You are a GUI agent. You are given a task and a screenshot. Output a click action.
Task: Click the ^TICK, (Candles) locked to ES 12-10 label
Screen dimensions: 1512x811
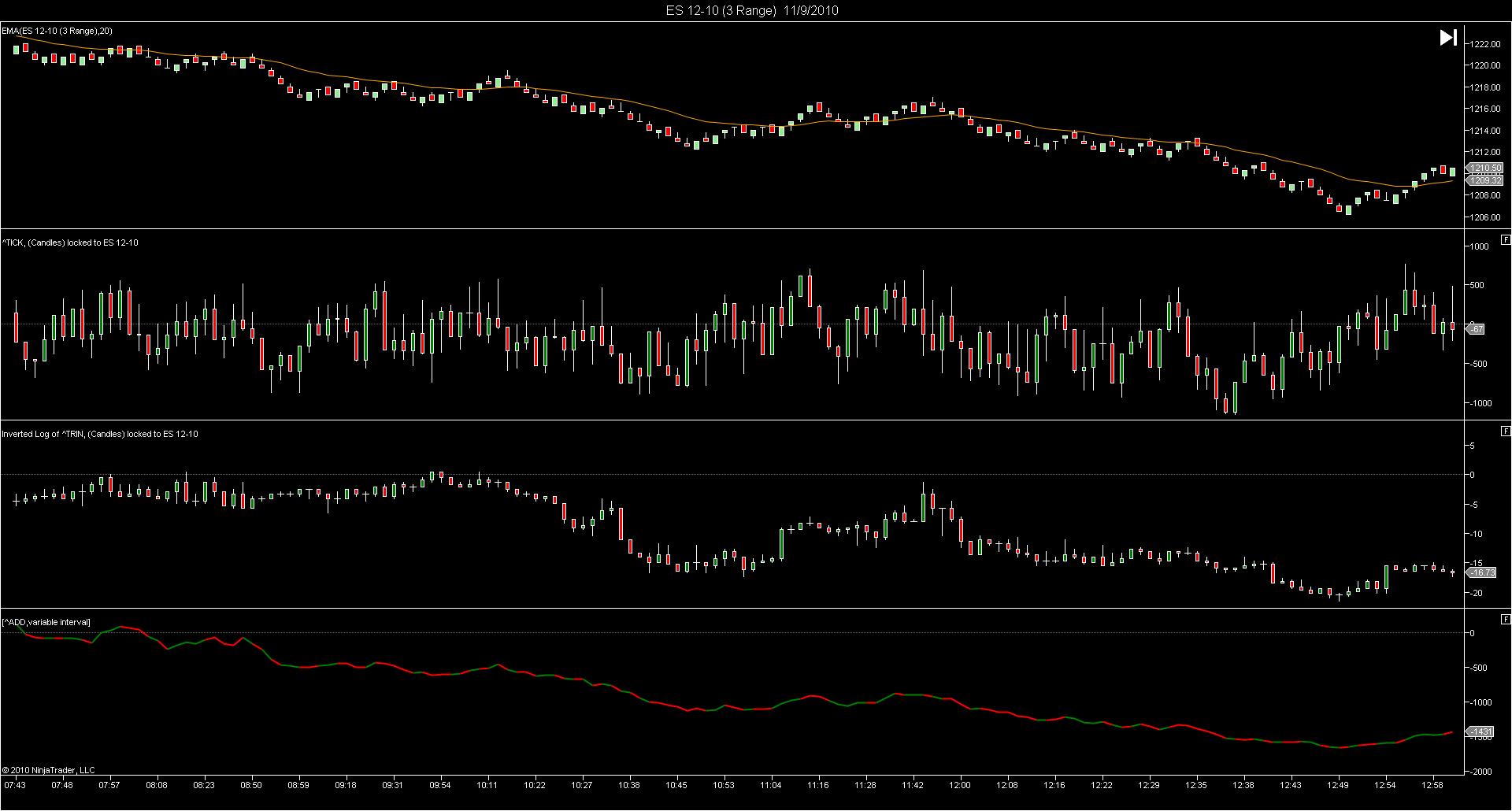point(70,243)
